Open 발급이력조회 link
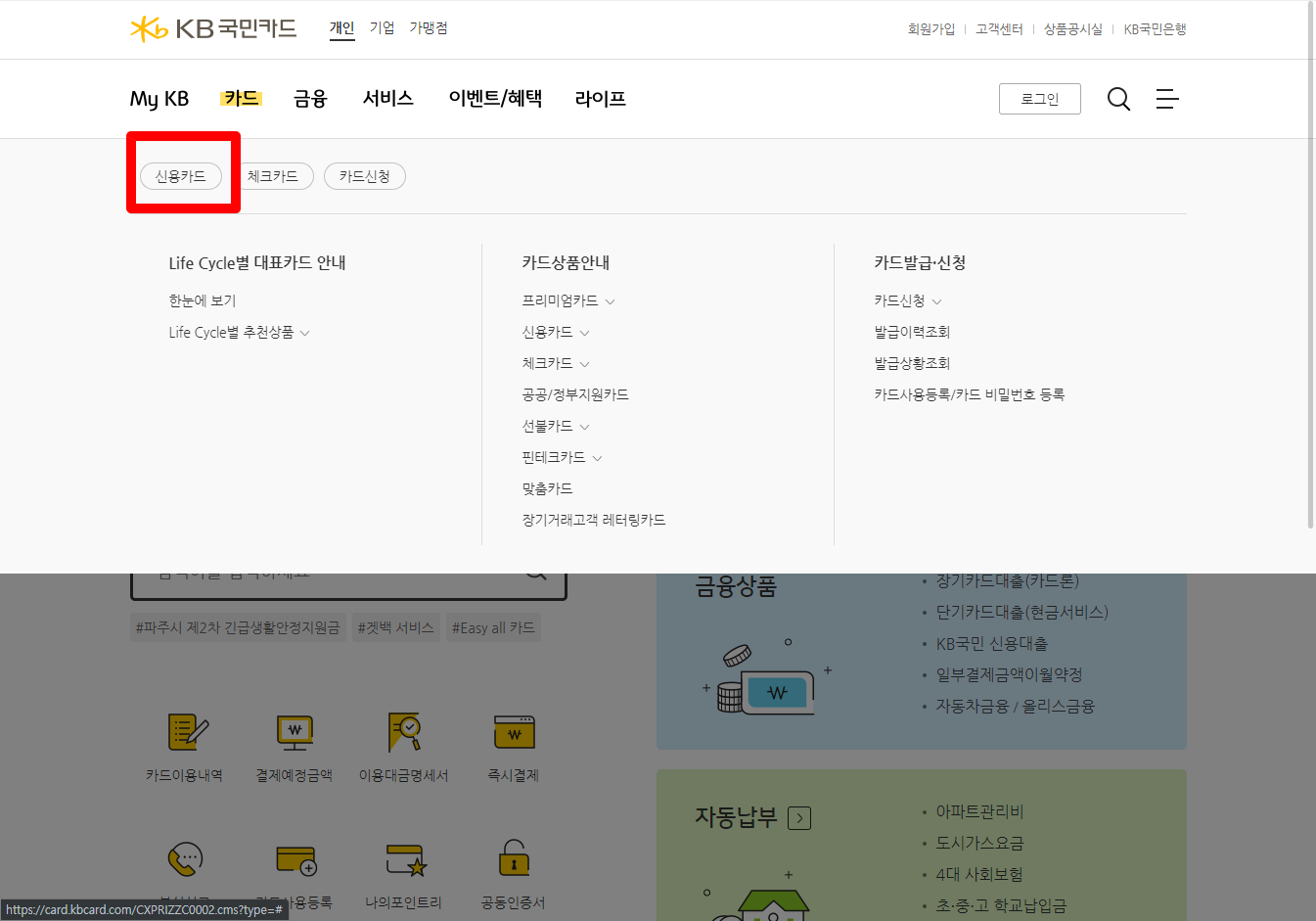1316x921 pixels. tap(912, 332)
